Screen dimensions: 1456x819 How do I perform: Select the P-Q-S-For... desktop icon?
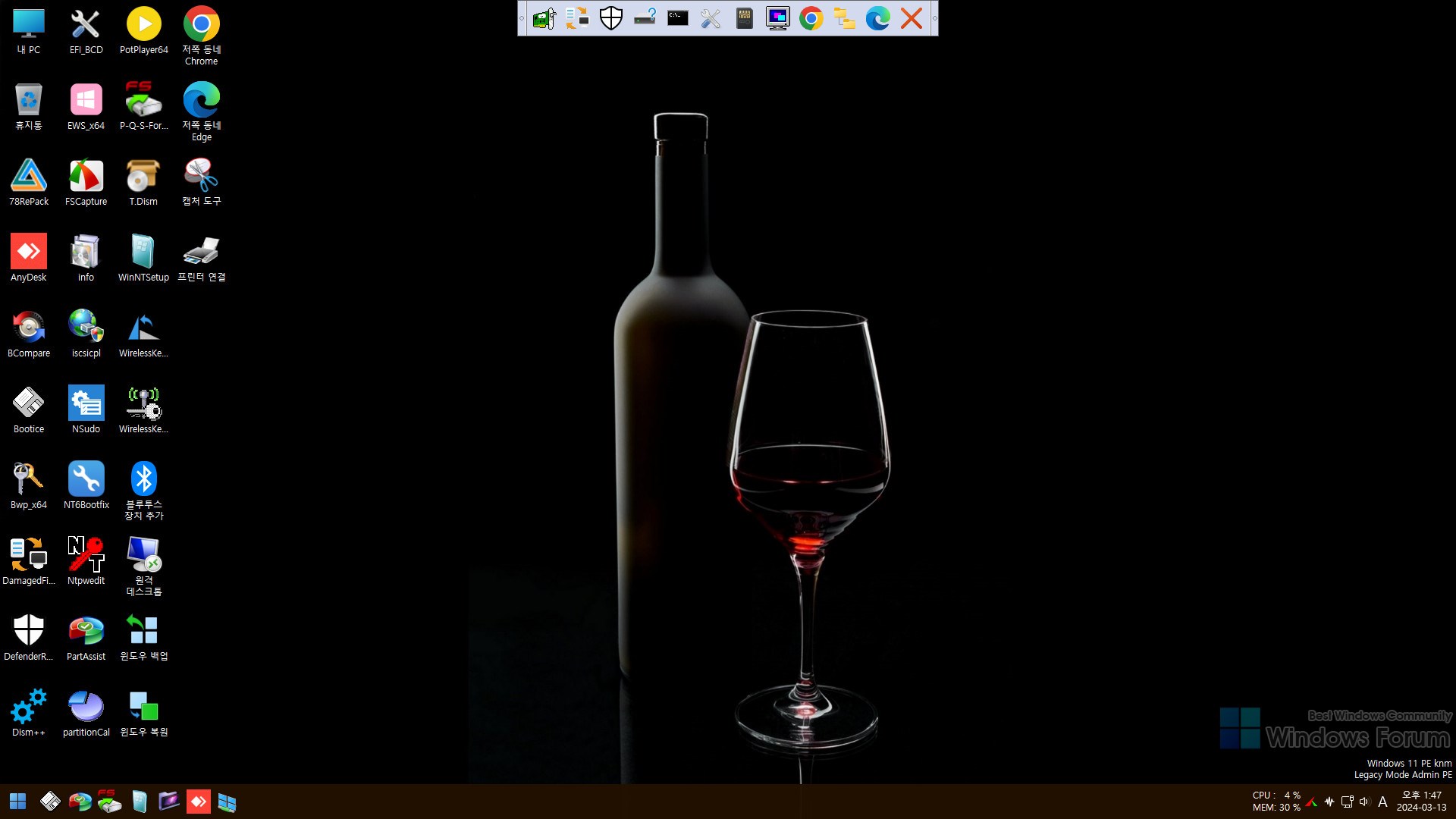[x=144, y=108]
